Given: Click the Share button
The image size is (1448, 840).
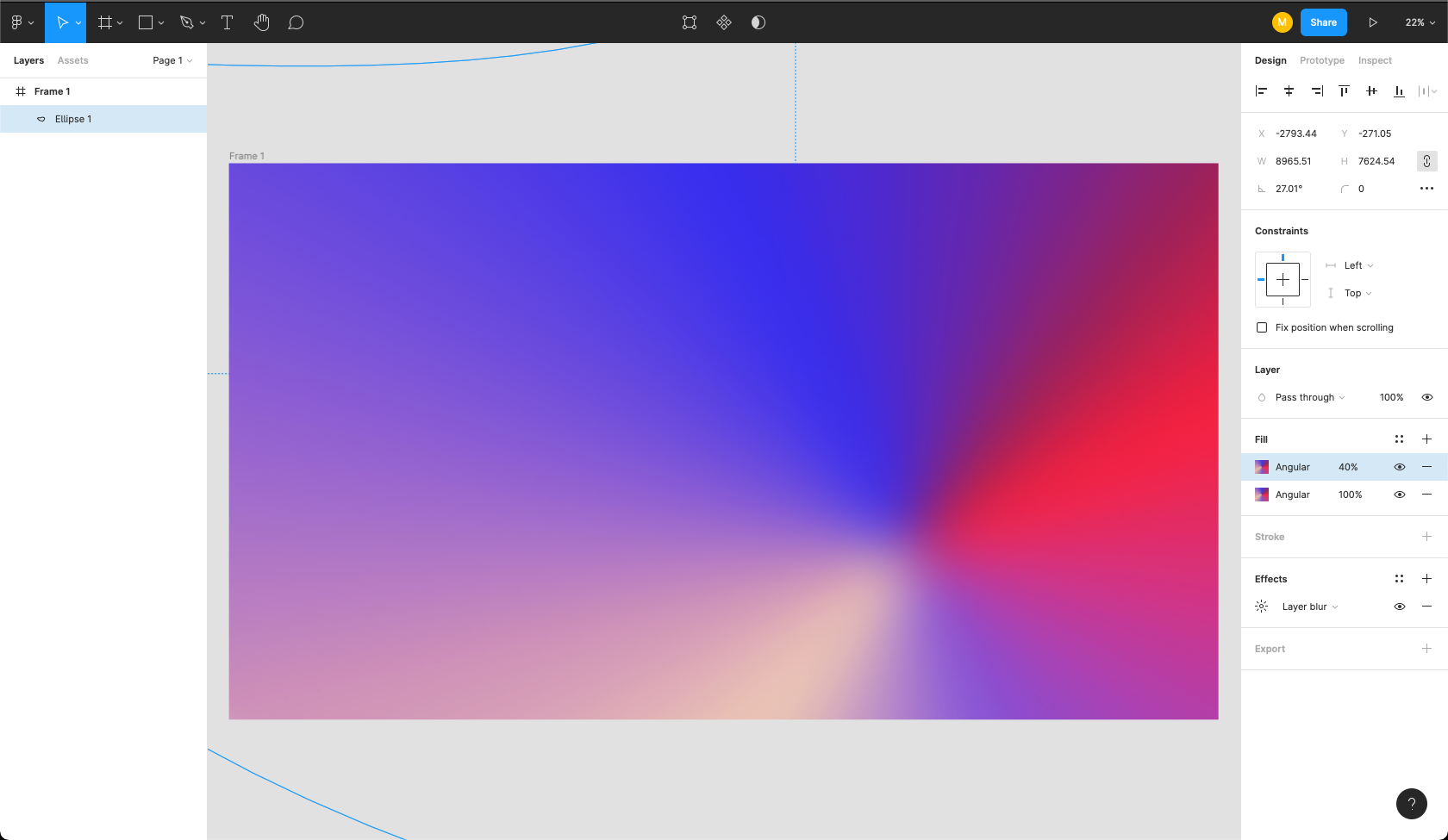Looking at the screenshot, I should pyautogui.click(x=1323, y=22).
